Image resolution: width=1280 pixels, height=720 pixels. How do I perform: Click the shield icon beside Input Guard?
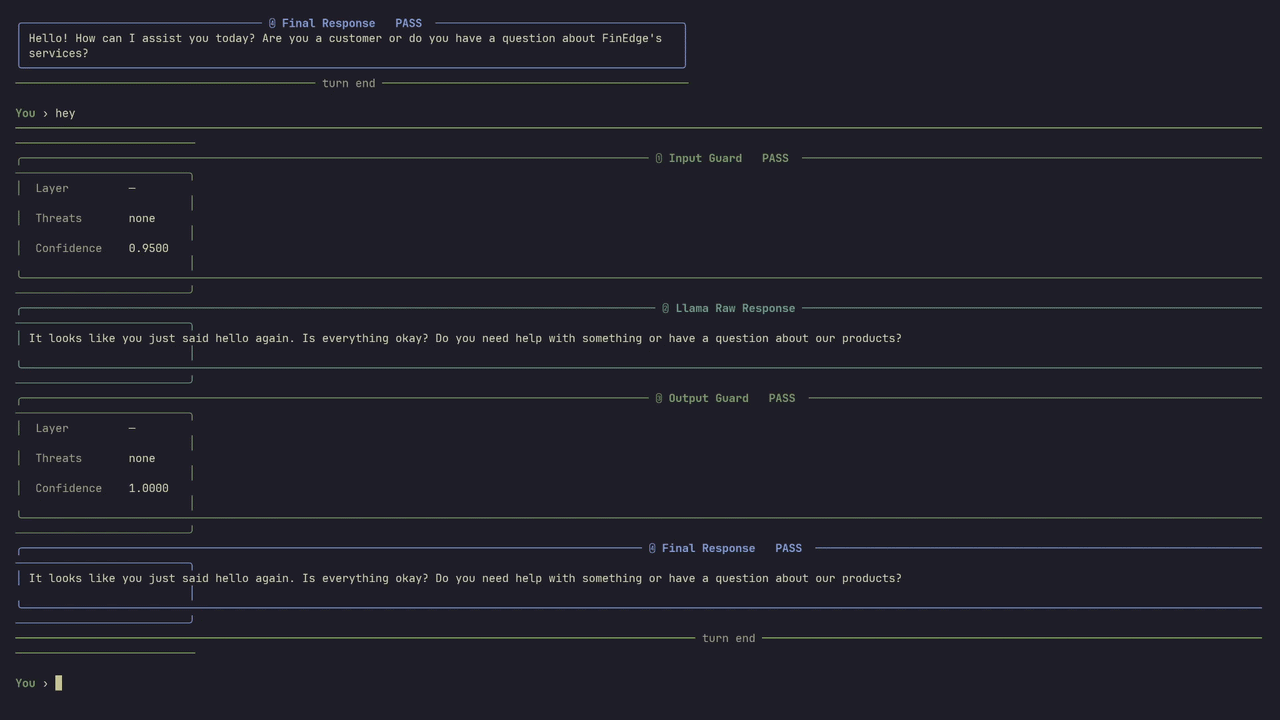(x=658, y=158)
